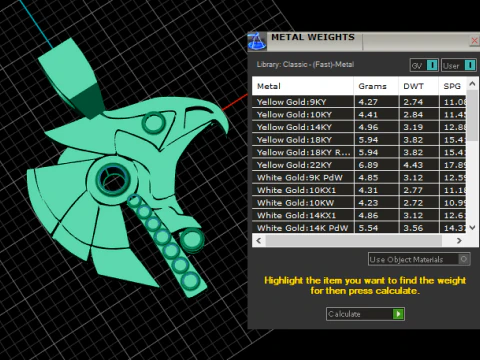Click the Calculate button
Image resolution: width=480 pixels, height=360 pixels.
(365, 314)
